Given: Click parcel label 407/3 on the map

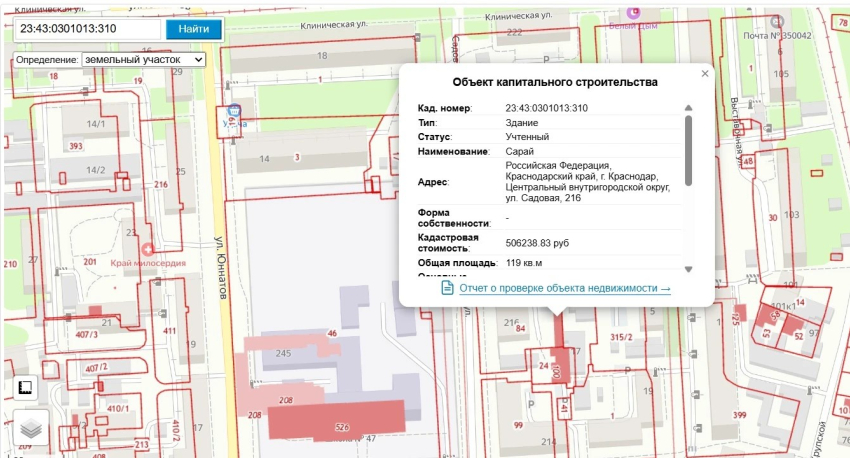Looking at the screenshot, I should tap(87, 334).
